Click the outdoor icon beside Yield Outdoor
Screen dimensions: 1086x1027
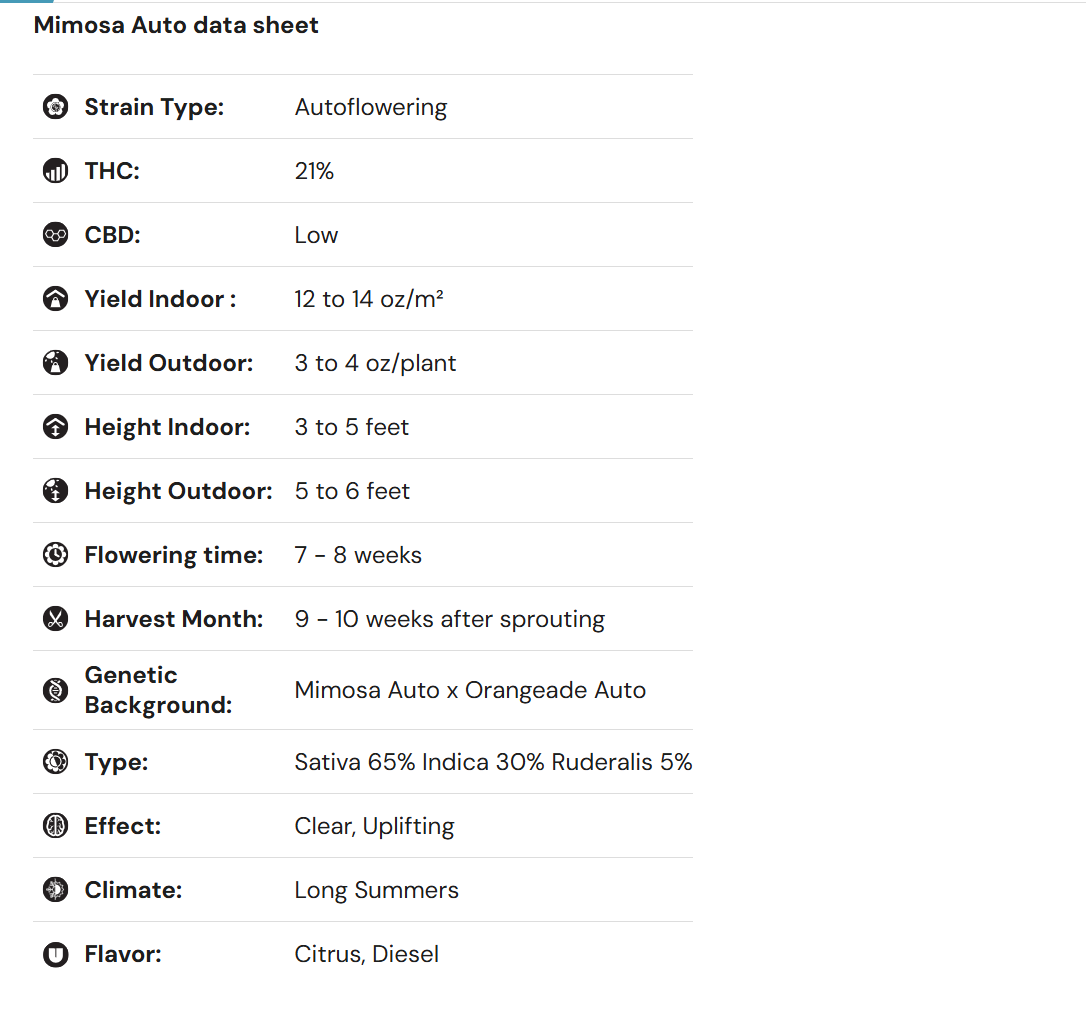click(56, 363)
